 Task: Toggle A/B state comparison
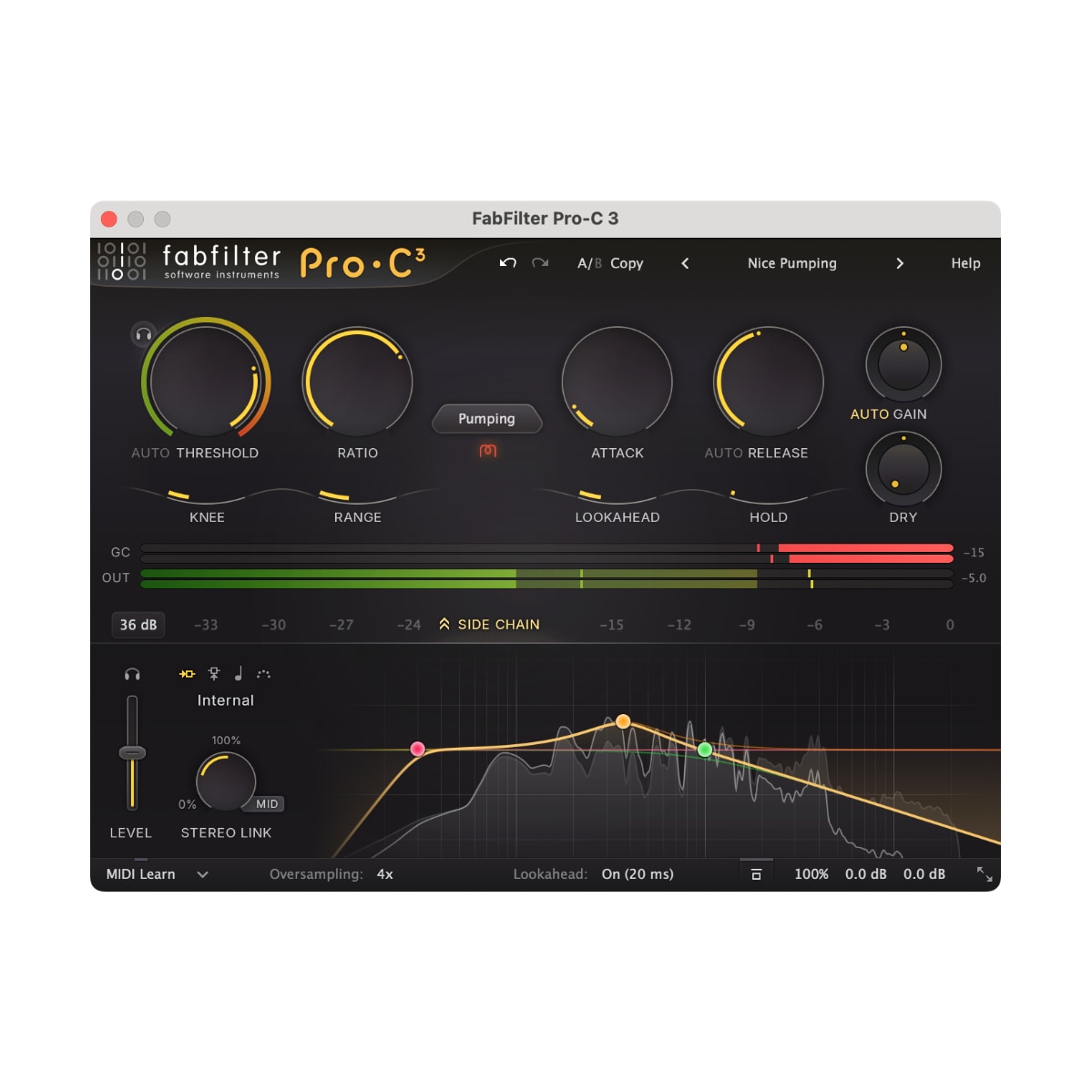pyautogui.click(x=588, y=263)
